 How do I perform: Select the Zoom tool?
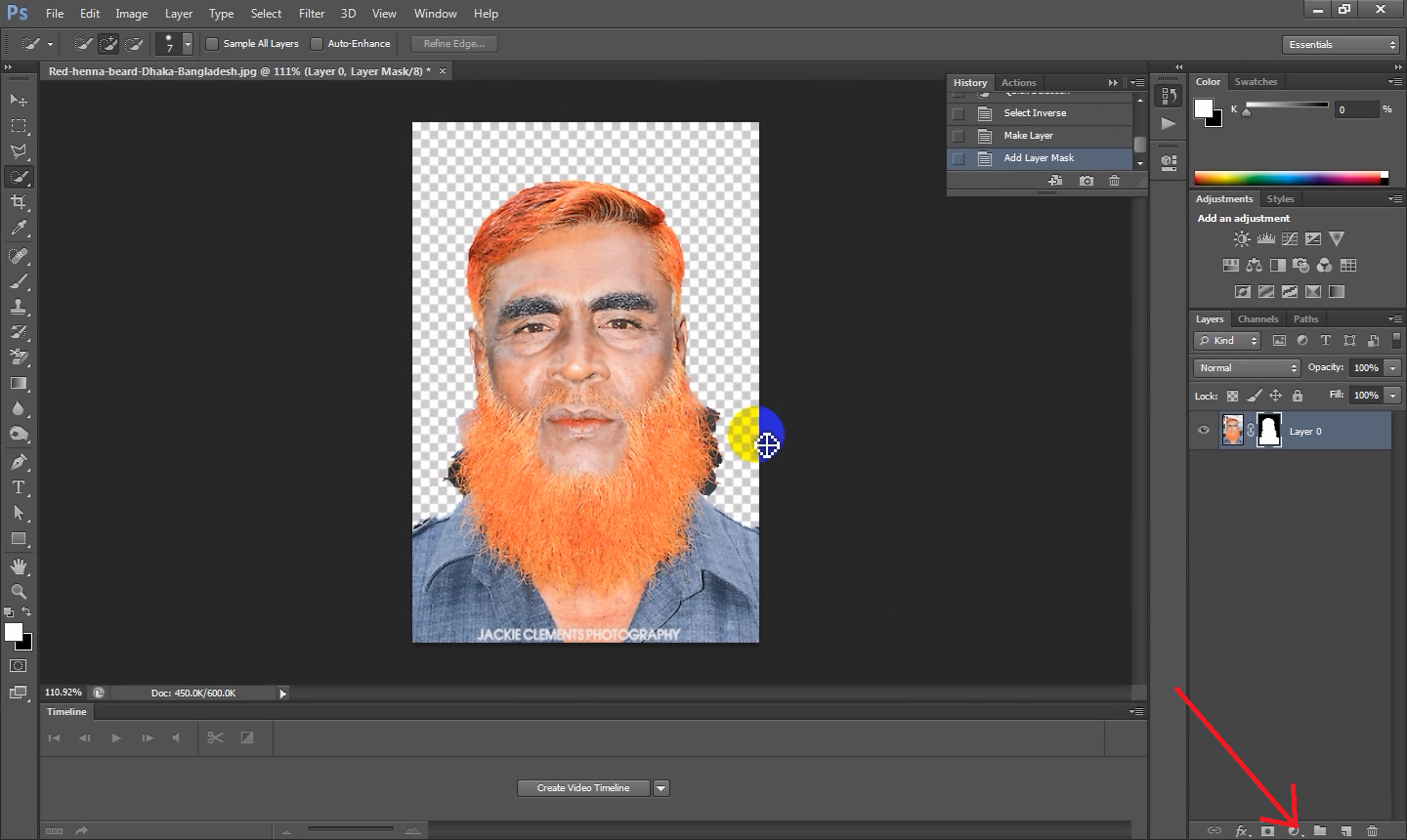tap(19, 592)
